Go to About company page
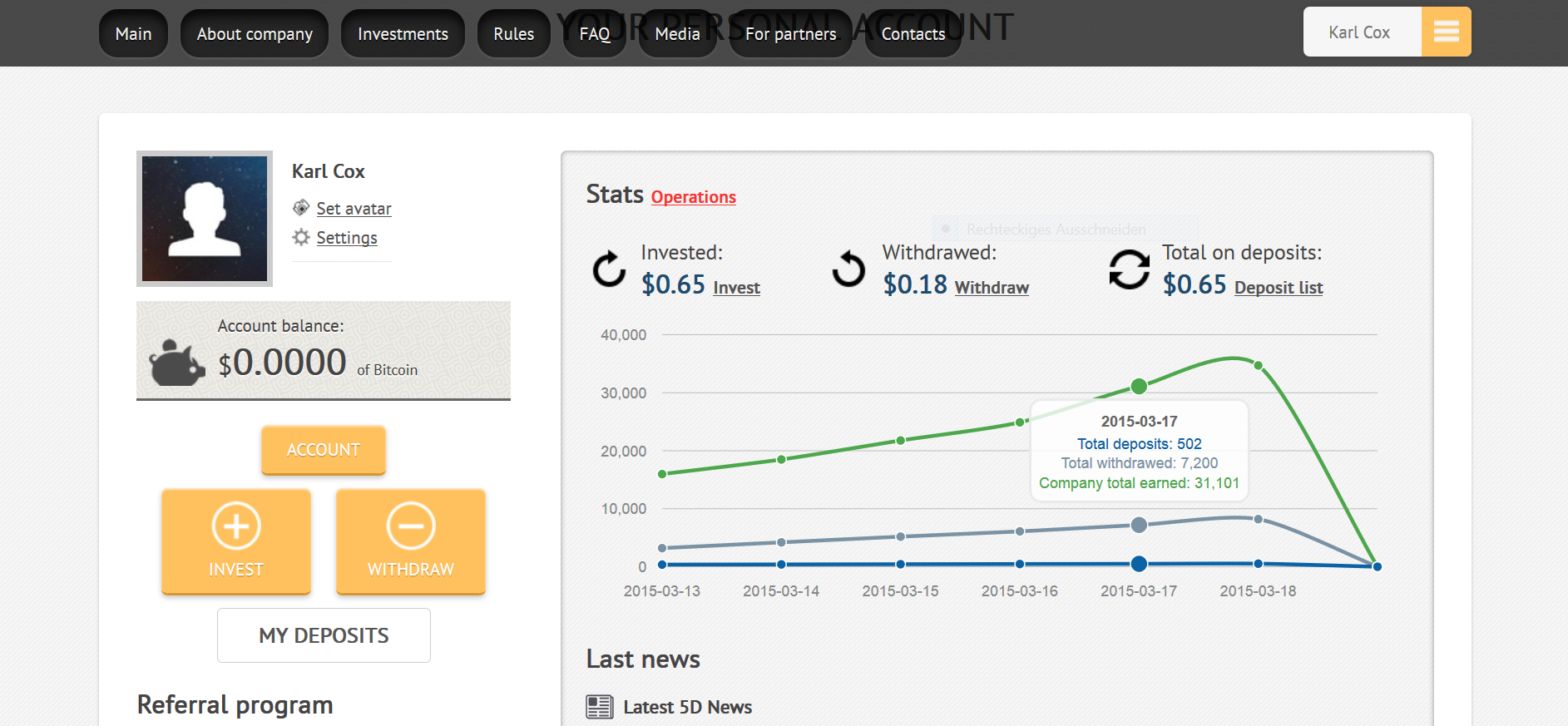The width and height of the screenshot is (1568, 726). click(x=255, y=34)
